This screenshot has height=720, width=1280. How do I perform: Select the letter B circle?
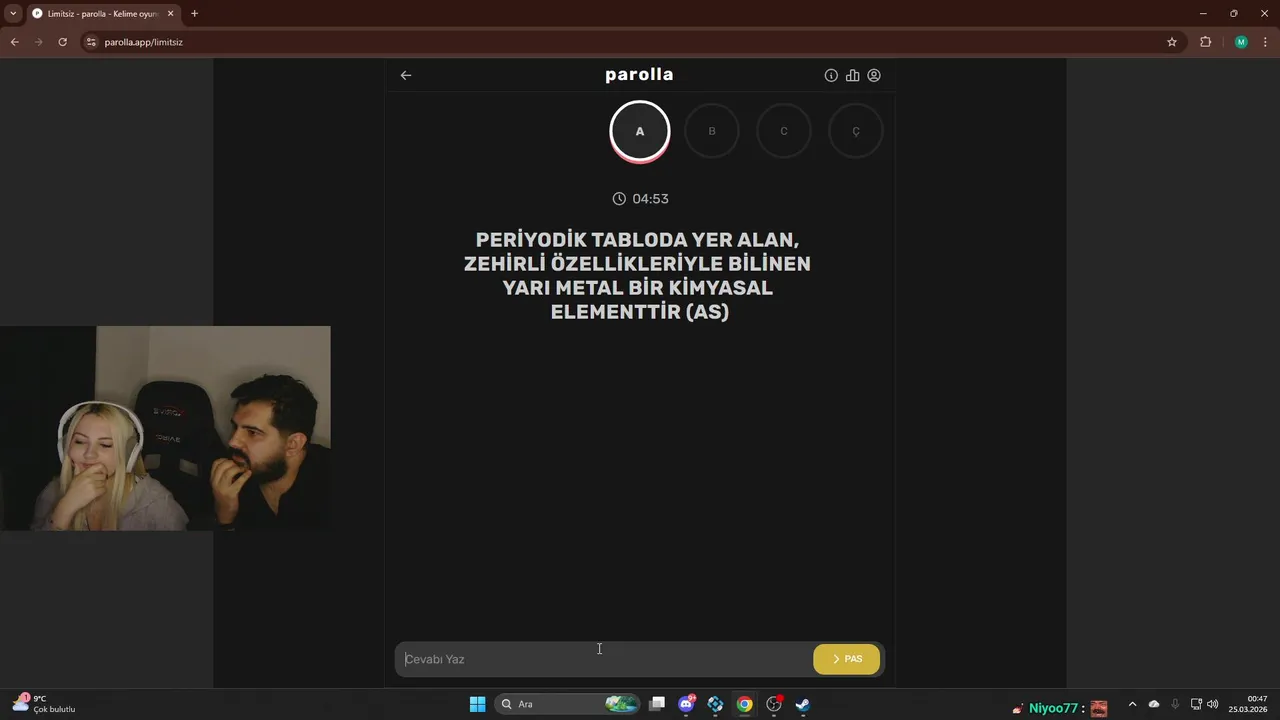[712, 131]
